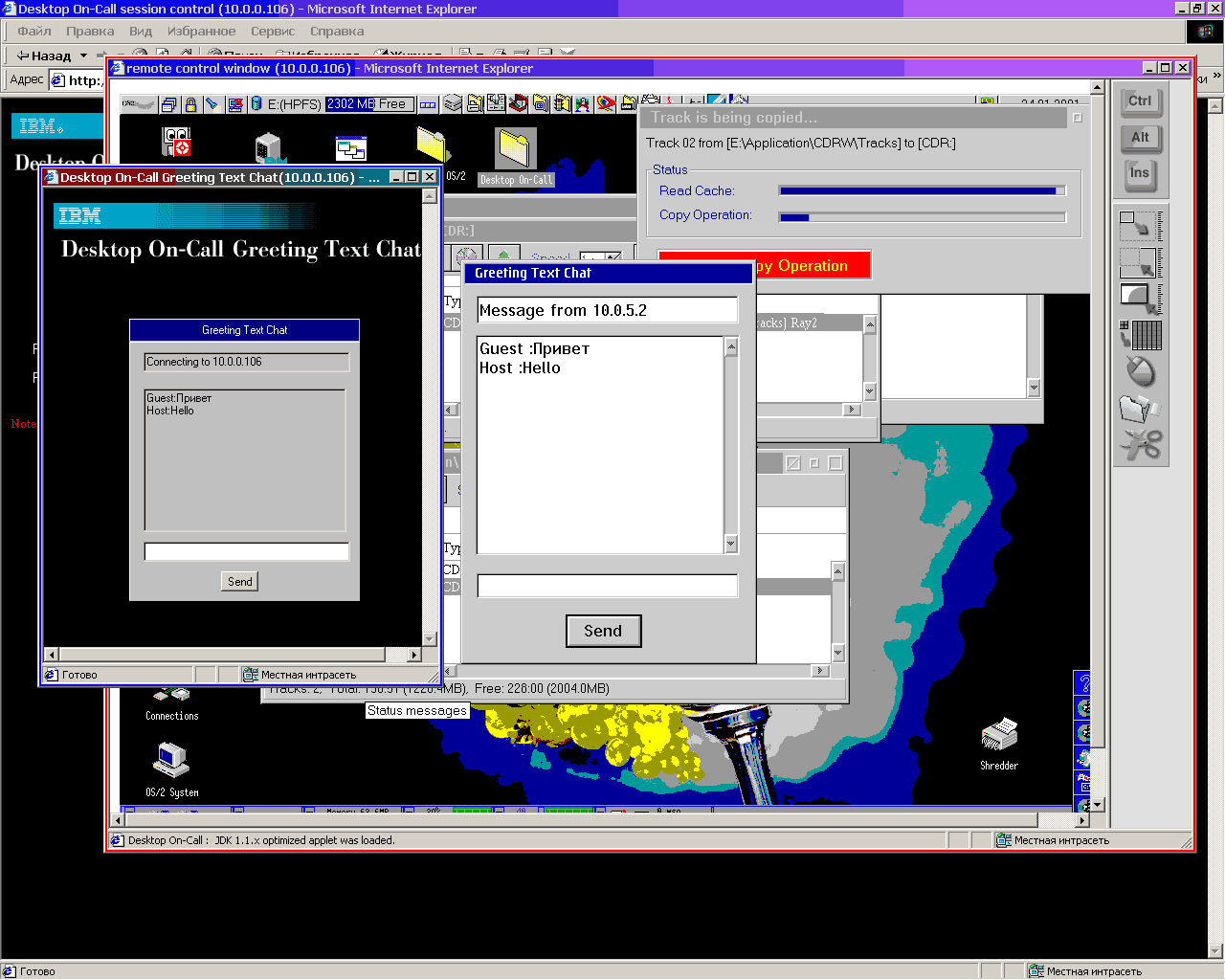Click the screen-fit scaling icon in sidebar
Image resolution: width=1225 pixels, height=980 pixels.
click(1141, 299)
